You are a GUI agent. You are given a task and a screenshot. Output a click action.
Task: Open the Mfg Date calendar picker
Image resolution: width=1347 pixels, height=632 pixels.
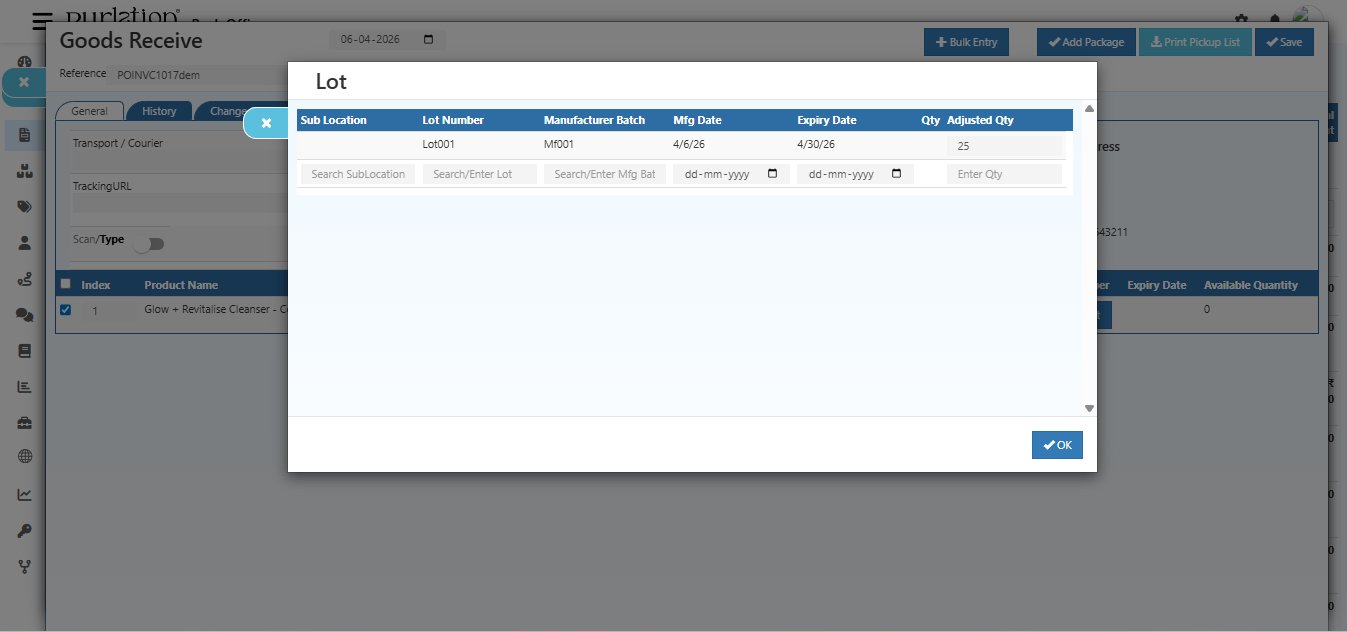coord(772,174)
